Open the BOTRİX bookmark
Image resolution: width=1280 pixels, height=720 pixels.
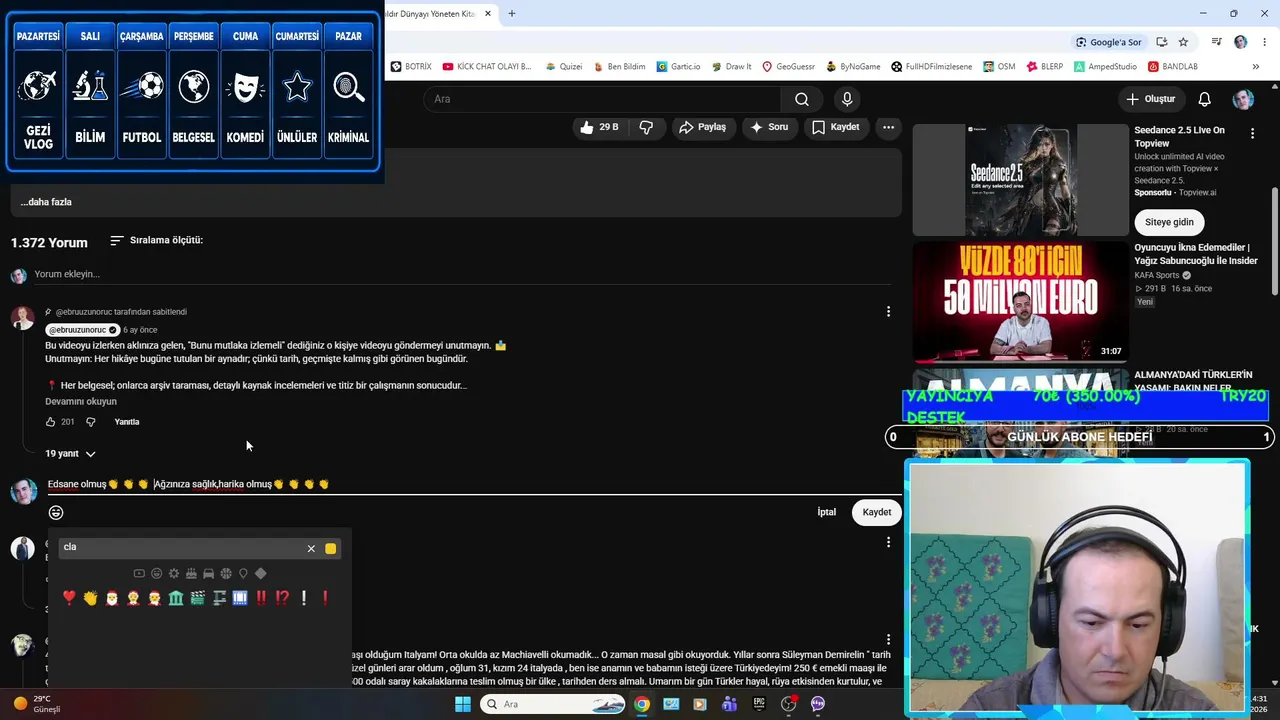click(411, 67)
